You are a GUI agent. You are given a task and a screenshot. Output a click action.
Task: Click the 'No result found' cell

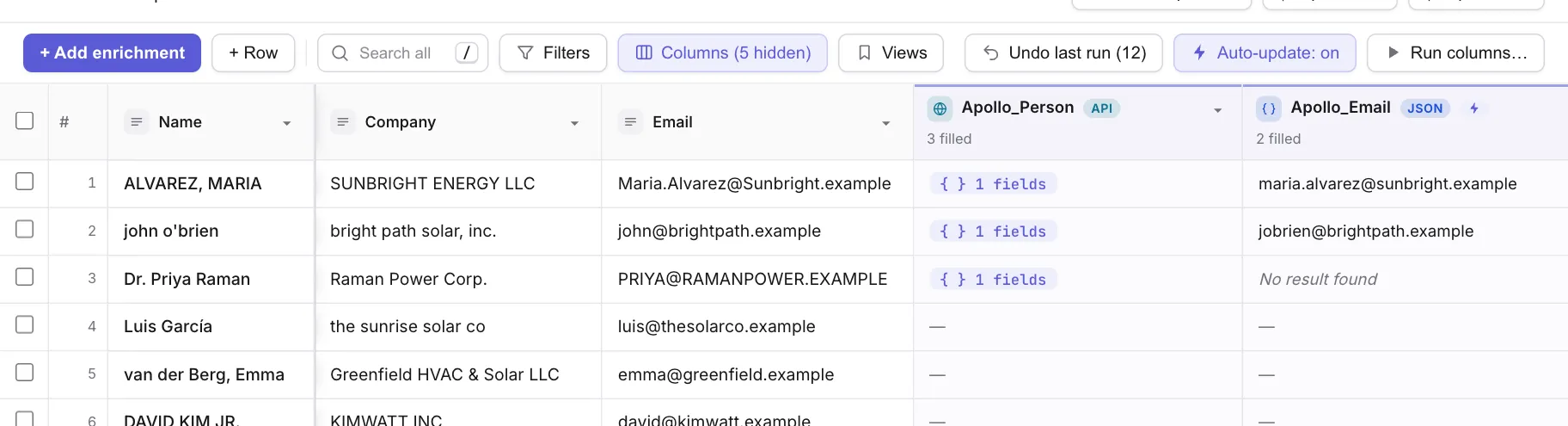pos(1406,279)
